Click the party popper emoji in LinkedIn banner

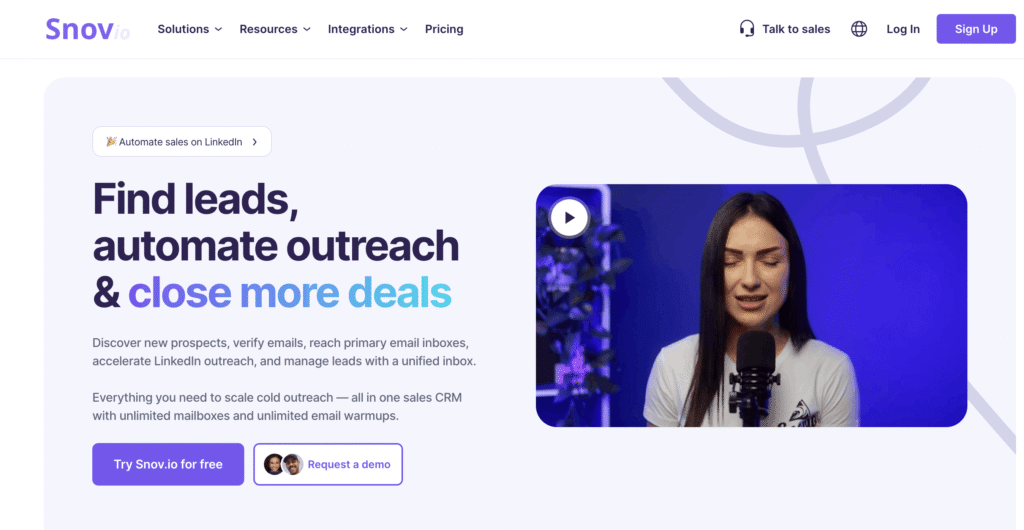coord(111,142)
